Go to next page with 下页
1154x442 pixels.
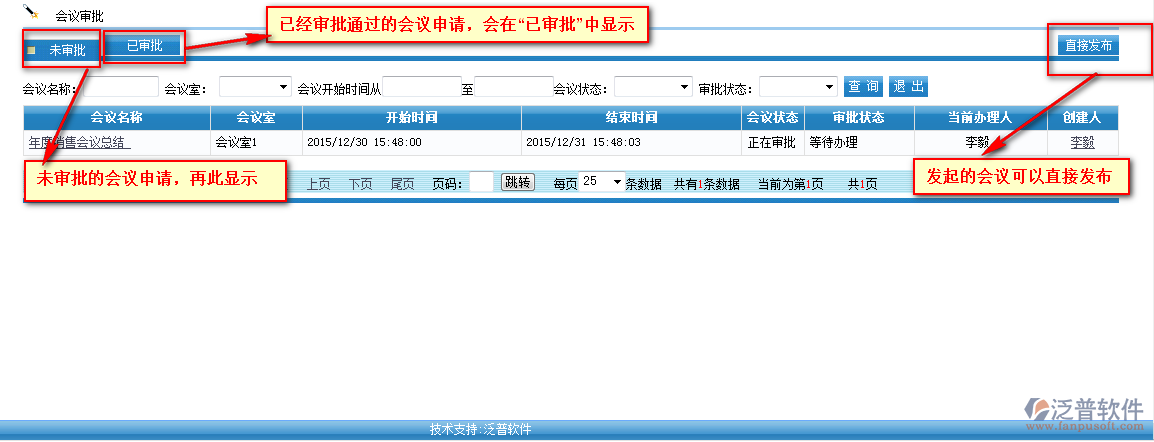point(360,184)
